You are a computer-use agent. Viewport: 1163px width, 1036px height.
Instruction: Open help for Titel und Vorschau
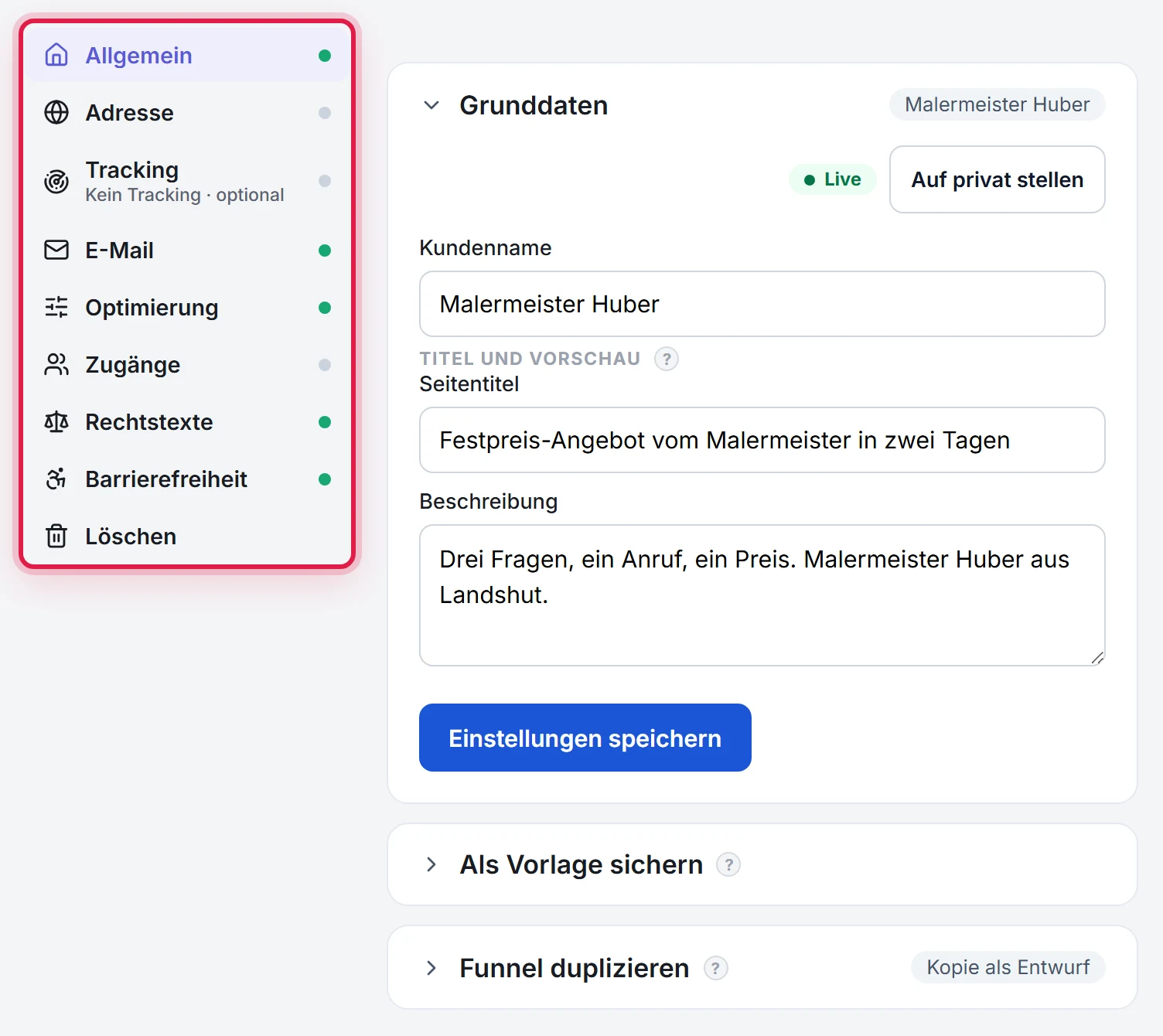tap(667, 359)
